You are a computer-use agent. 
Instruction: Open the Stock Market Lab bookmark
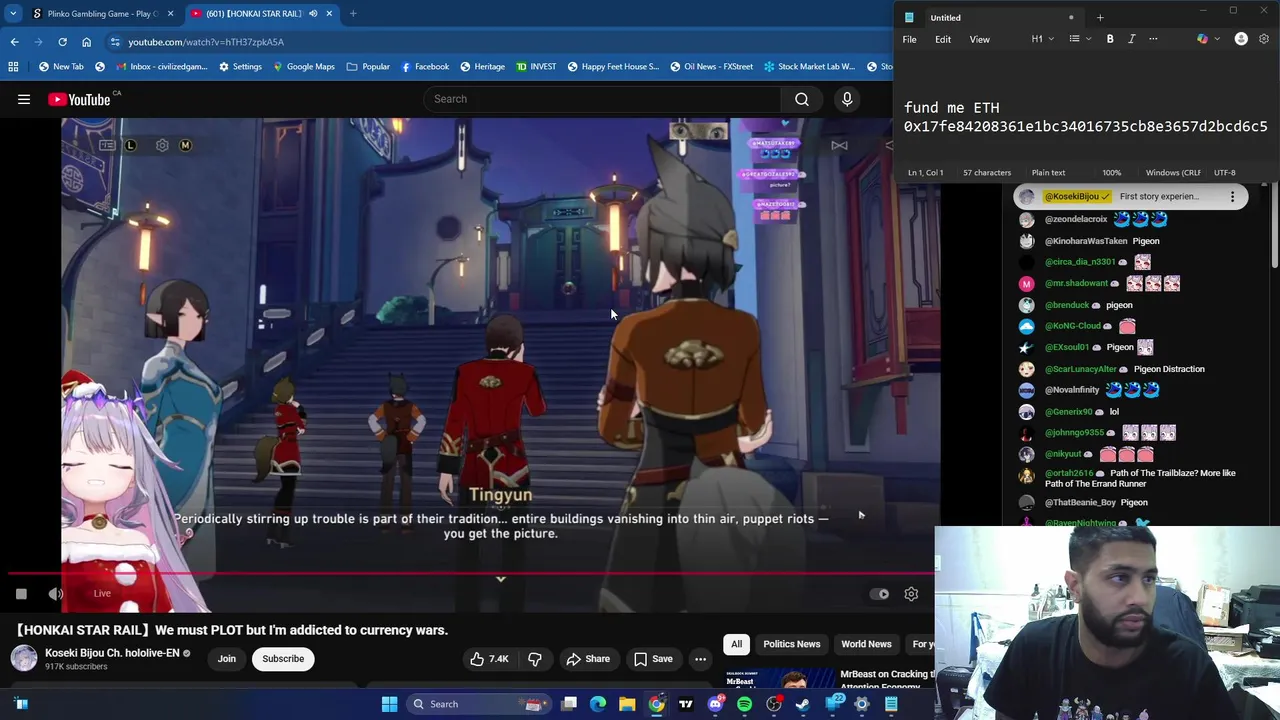[809, 67]
